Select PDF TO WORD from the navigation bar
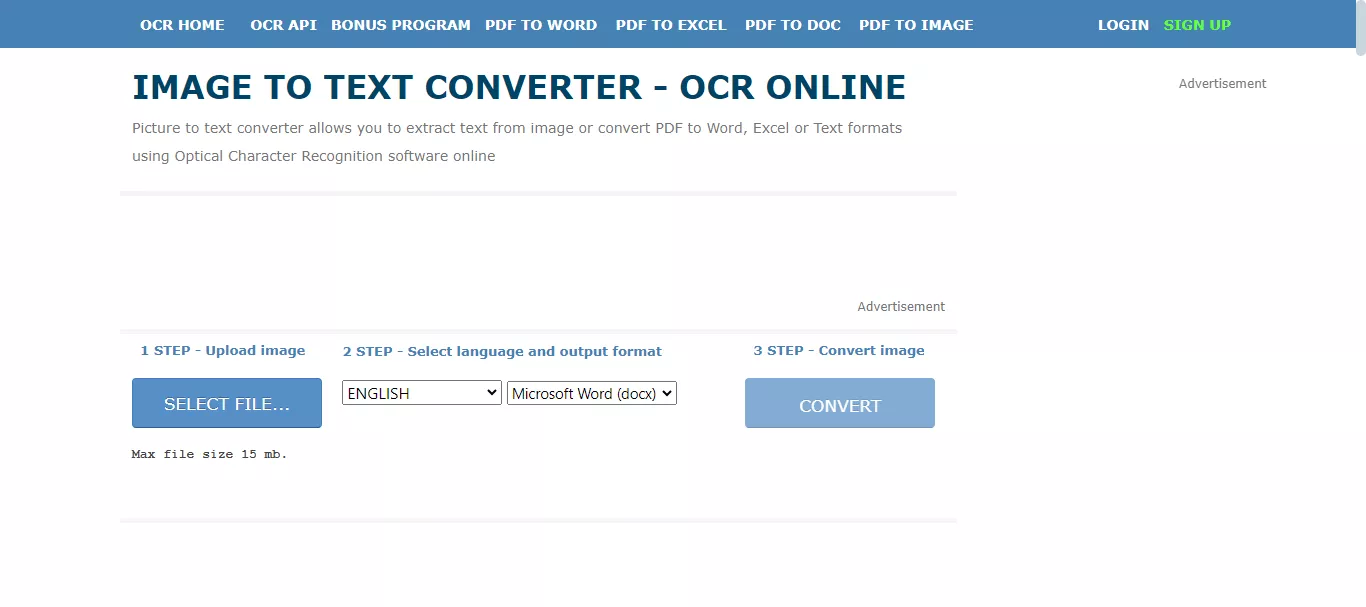The width and height of the screenshot is (1366, 607). point(541,25)
